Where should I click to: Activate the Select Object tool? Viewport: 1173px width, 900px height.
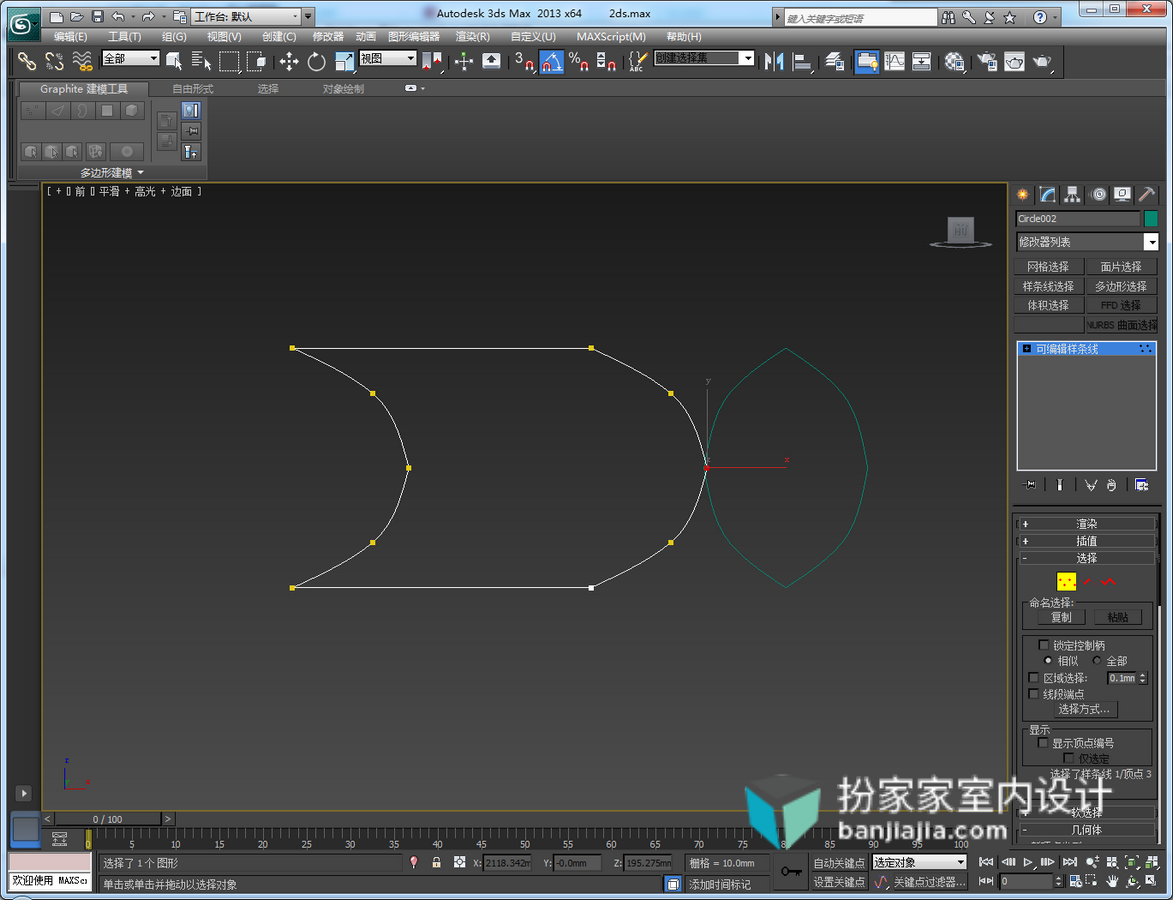(x=174, y=61)
